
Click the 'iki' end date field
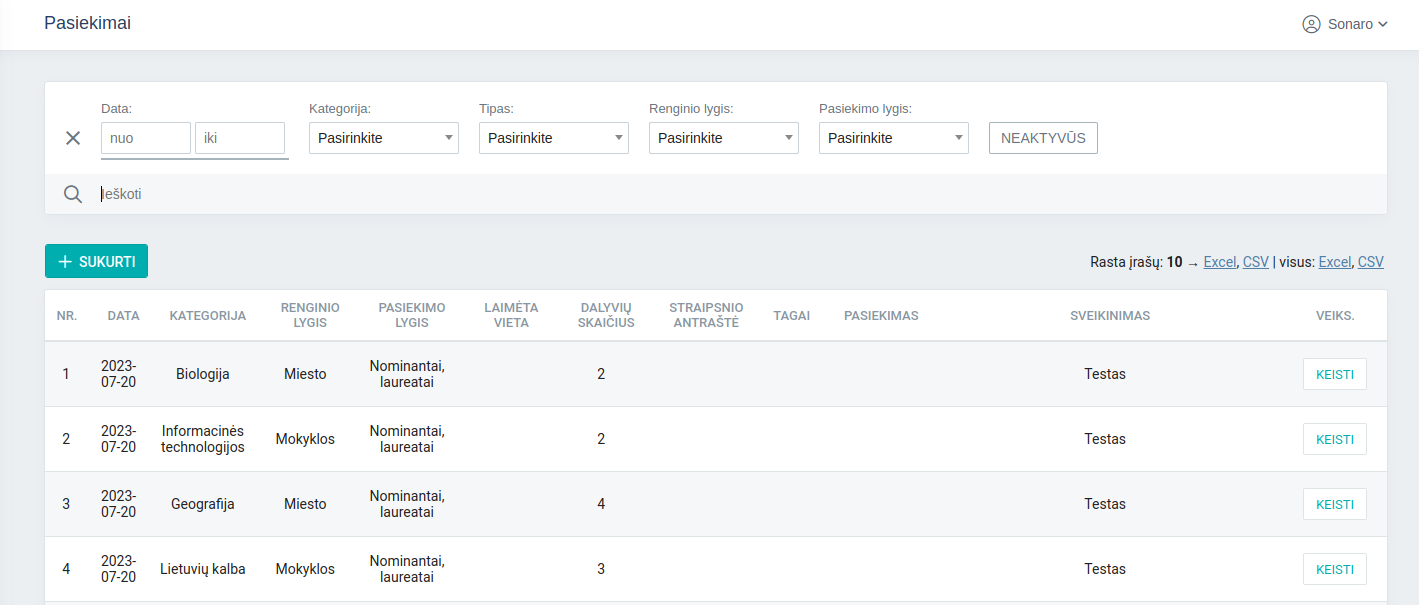239,138
